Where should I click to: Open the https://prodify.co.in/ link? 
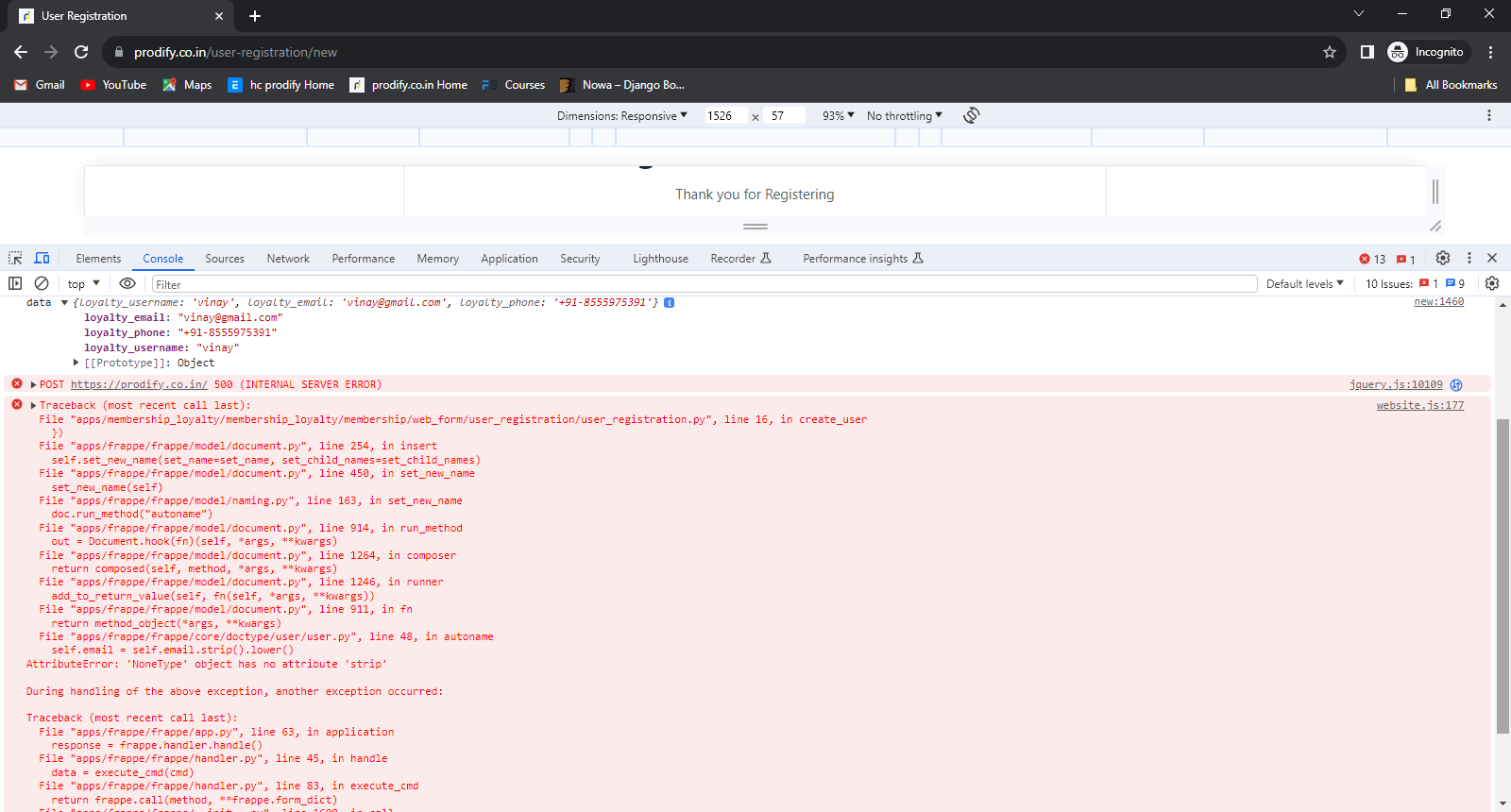tap(139, 384)
